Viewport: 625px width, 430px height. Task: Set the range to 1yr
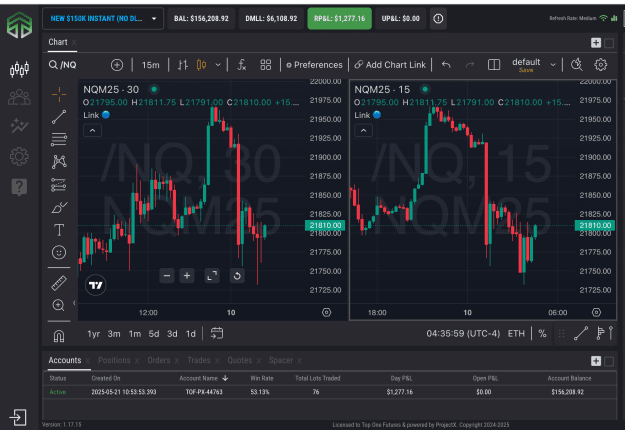(94, 334)
